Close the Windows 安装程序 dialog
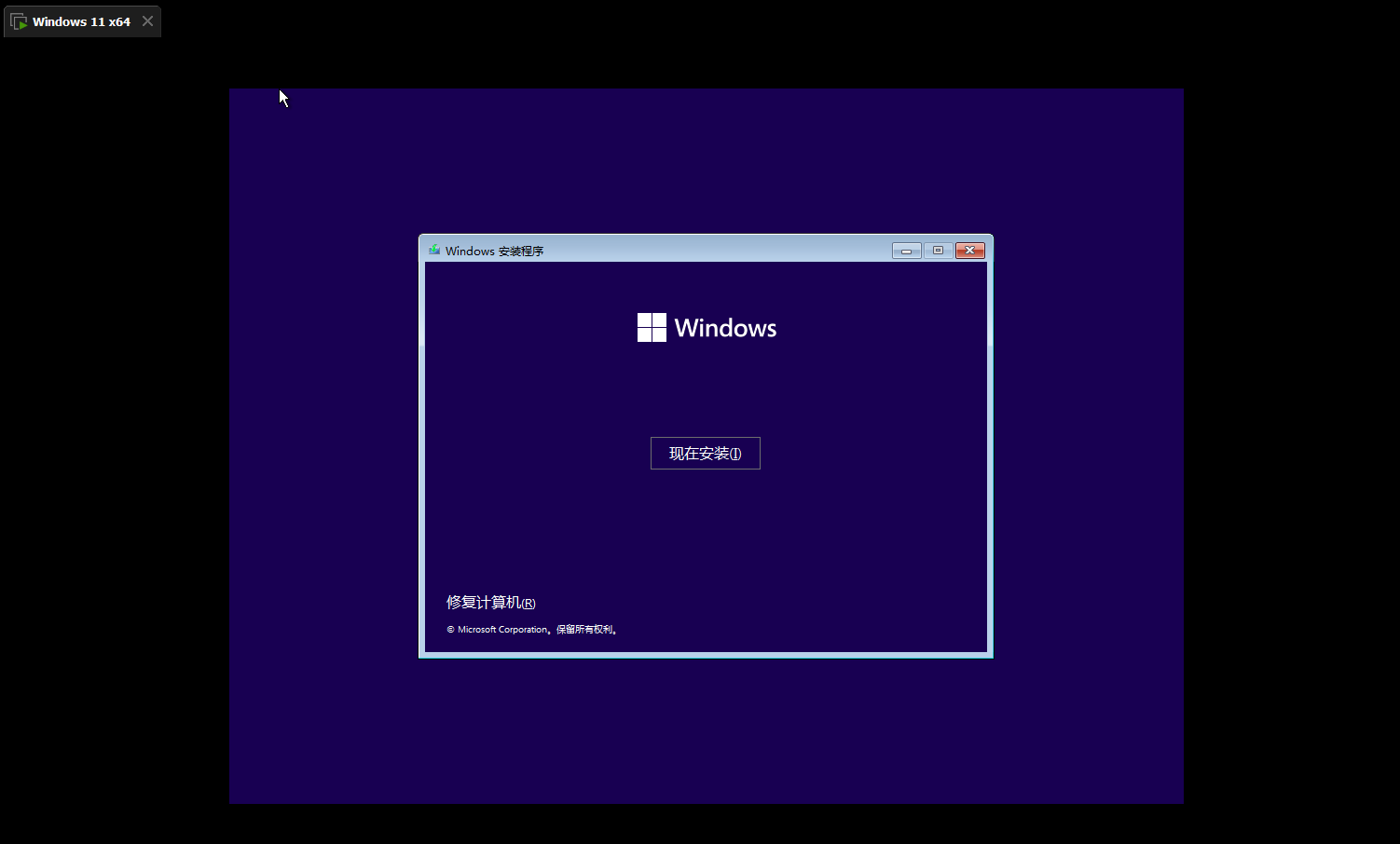 click(969, 251)
